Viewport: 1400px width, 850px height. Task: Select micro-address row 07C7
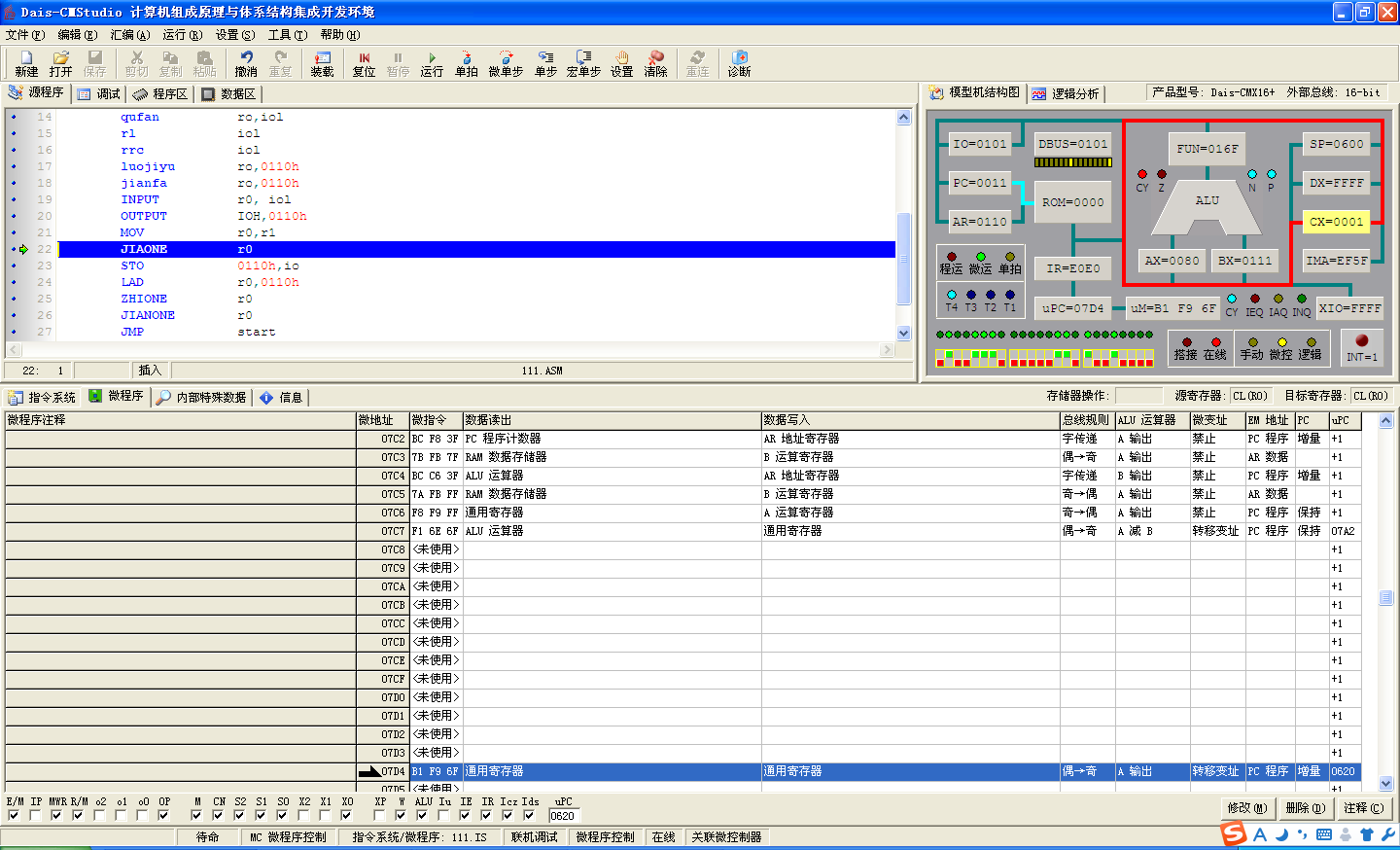pos(682,531)
